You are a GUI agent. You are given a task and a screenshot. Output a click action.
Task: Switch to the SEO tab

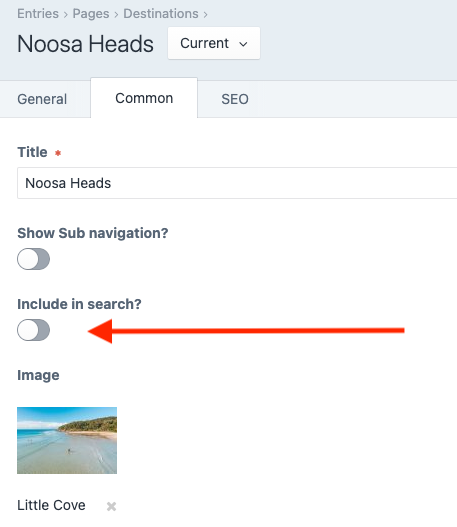point(235,99)
